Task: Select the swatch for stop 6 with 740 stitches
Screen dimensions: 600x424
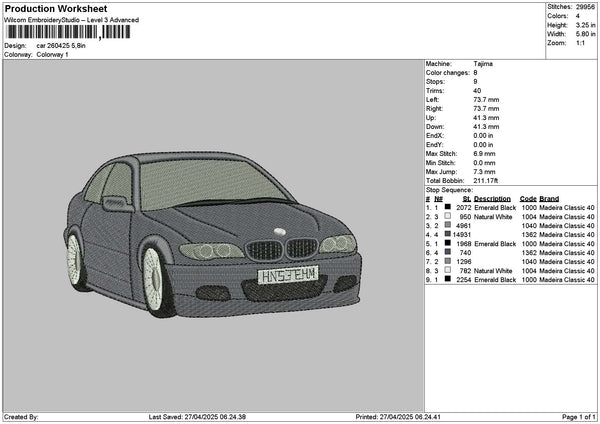Action: [x=447, y=253]
